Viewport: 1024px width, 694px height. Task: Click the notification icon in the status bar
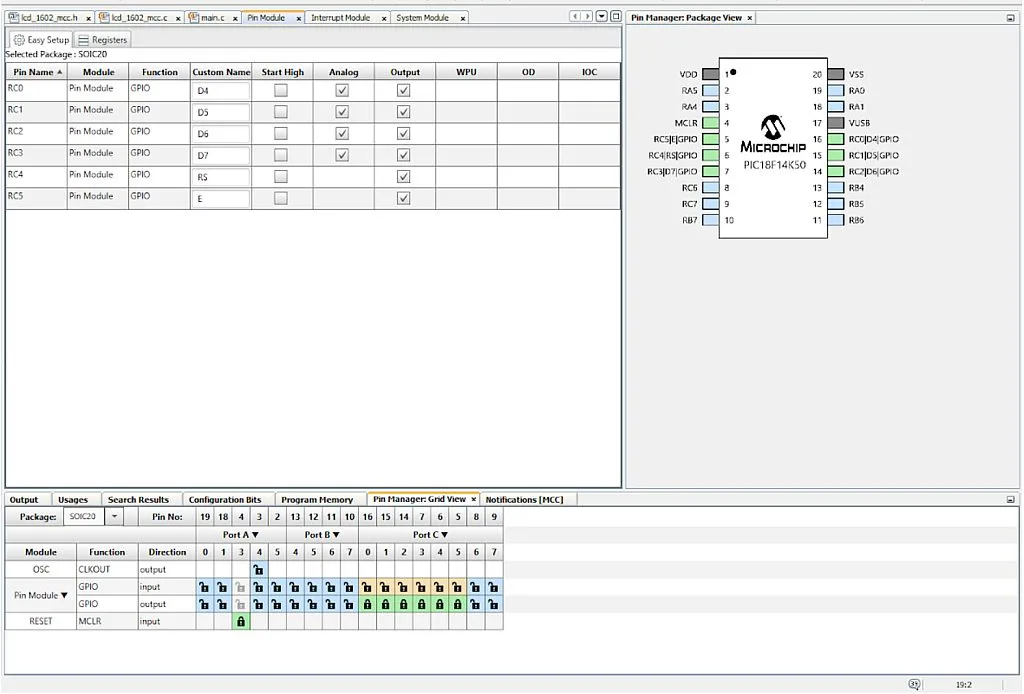(x=914, y=684)
